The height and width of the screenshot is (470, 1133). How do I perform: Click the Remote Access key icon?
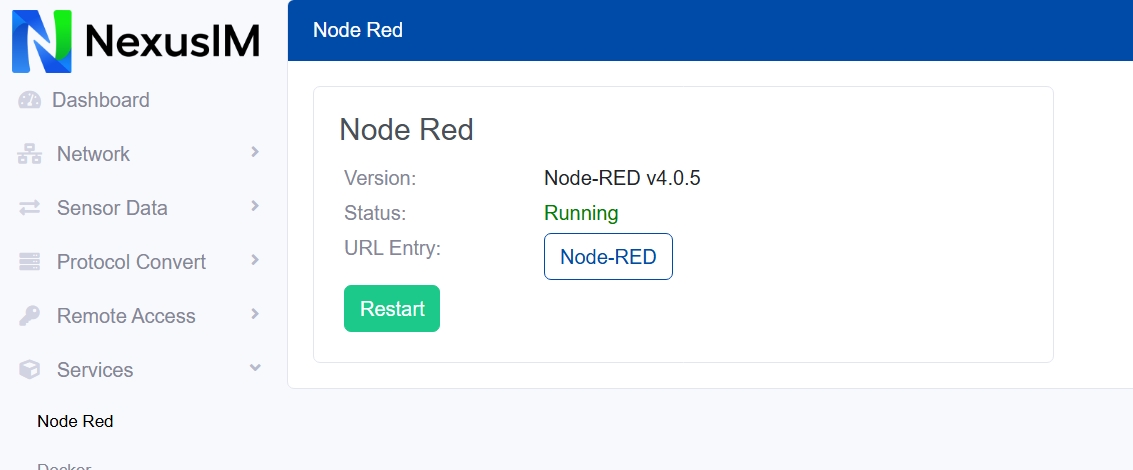pyautogui.click(x=30, y=316)
